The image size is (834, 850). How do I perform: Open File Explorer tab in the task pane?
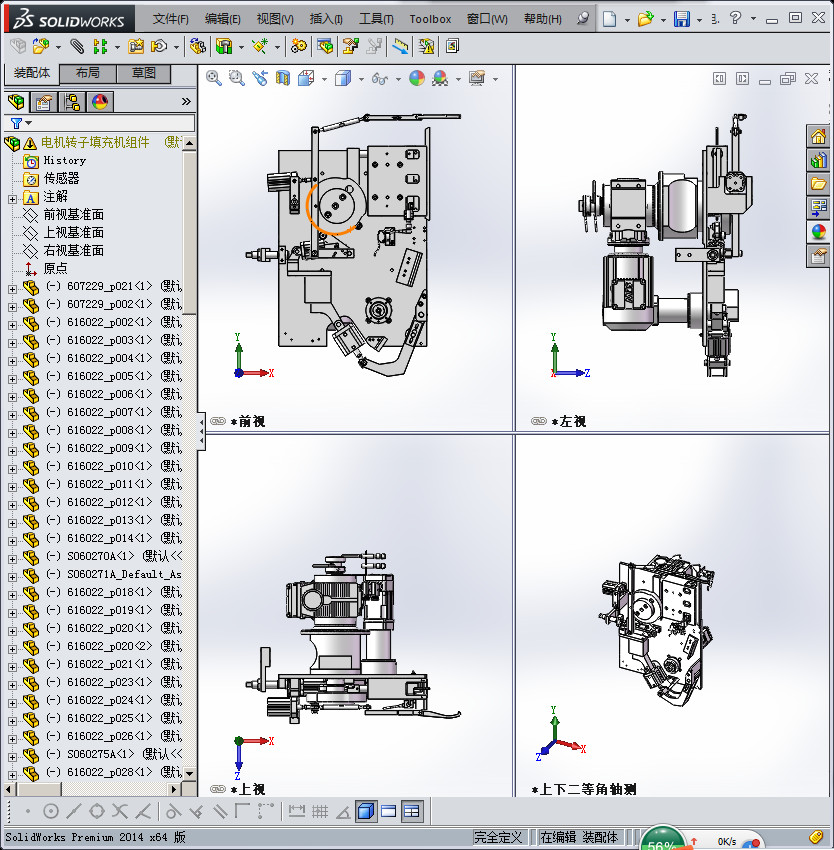point(818,184)
